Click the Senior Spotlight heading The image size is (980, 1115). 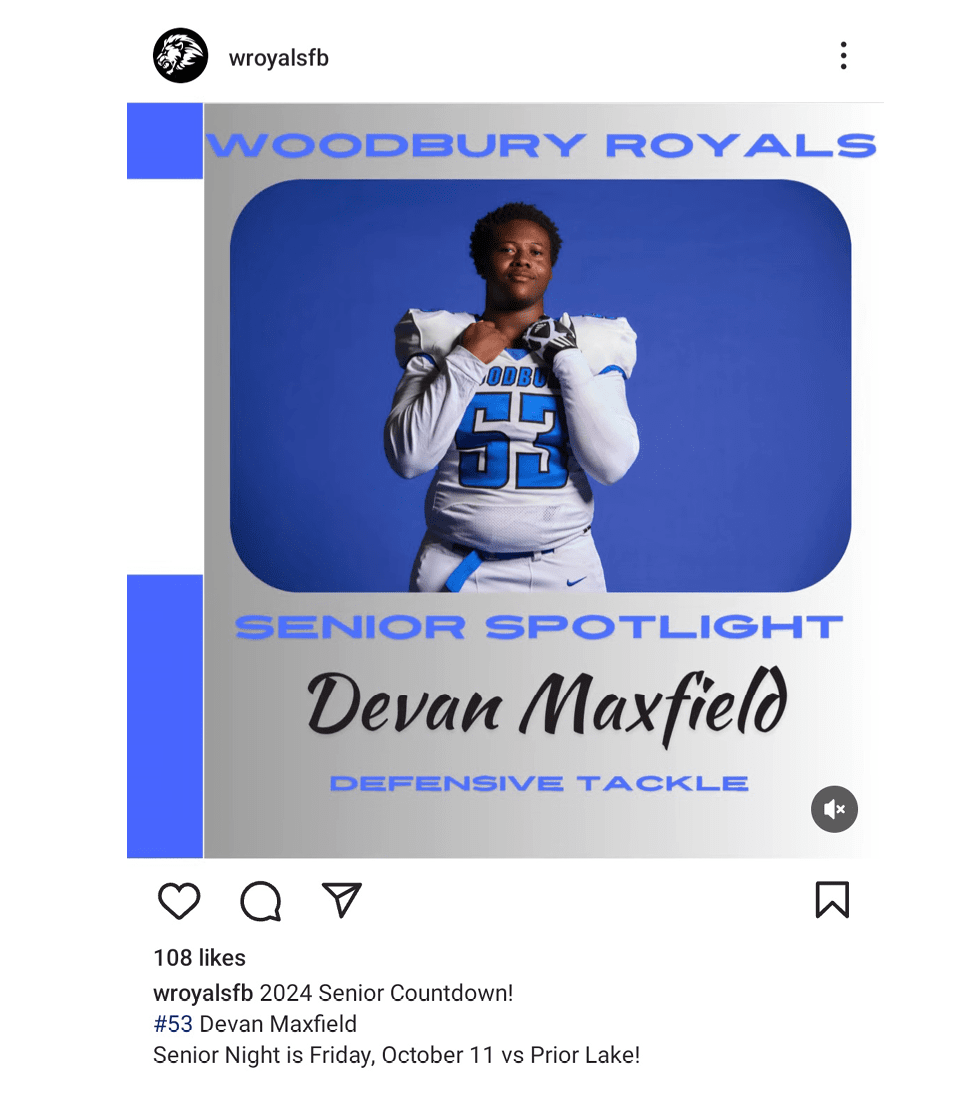(539, 627)
